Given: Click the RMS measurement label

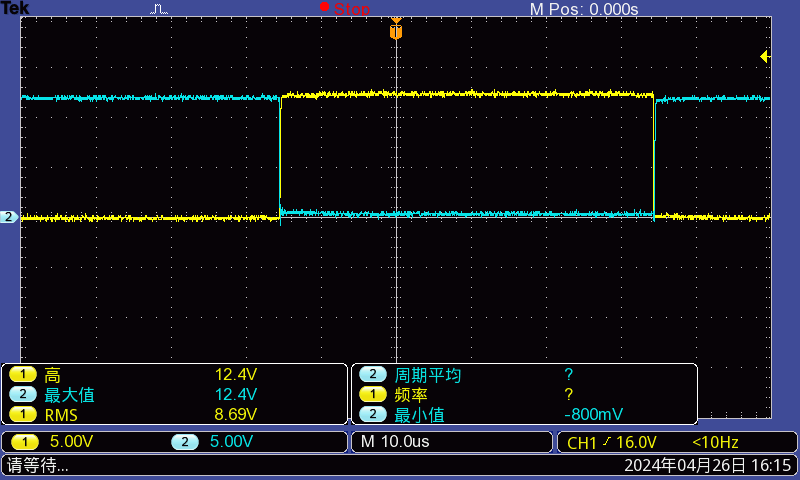Looking at the screenshot, I should (61, 415).
